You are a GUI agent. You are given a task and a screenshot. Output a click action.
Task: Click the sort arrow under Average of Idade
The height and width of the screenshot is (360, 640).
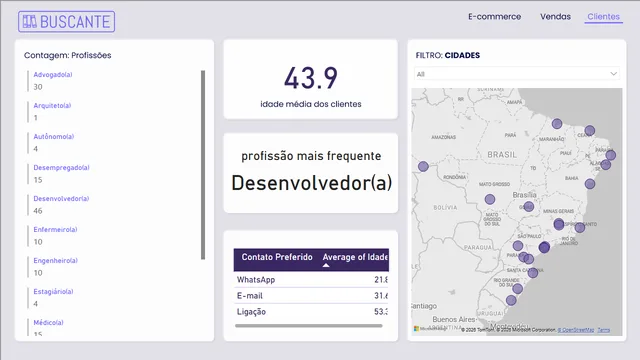coord(326,266)
